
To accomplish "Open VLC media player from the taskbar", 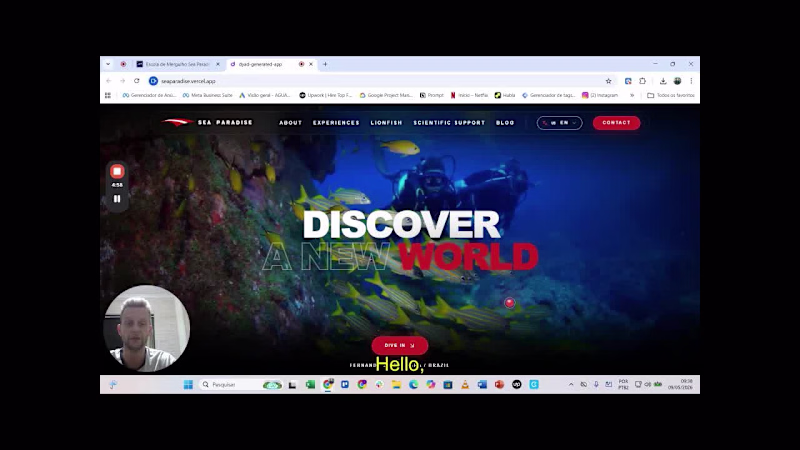I will tap(465, 385).
